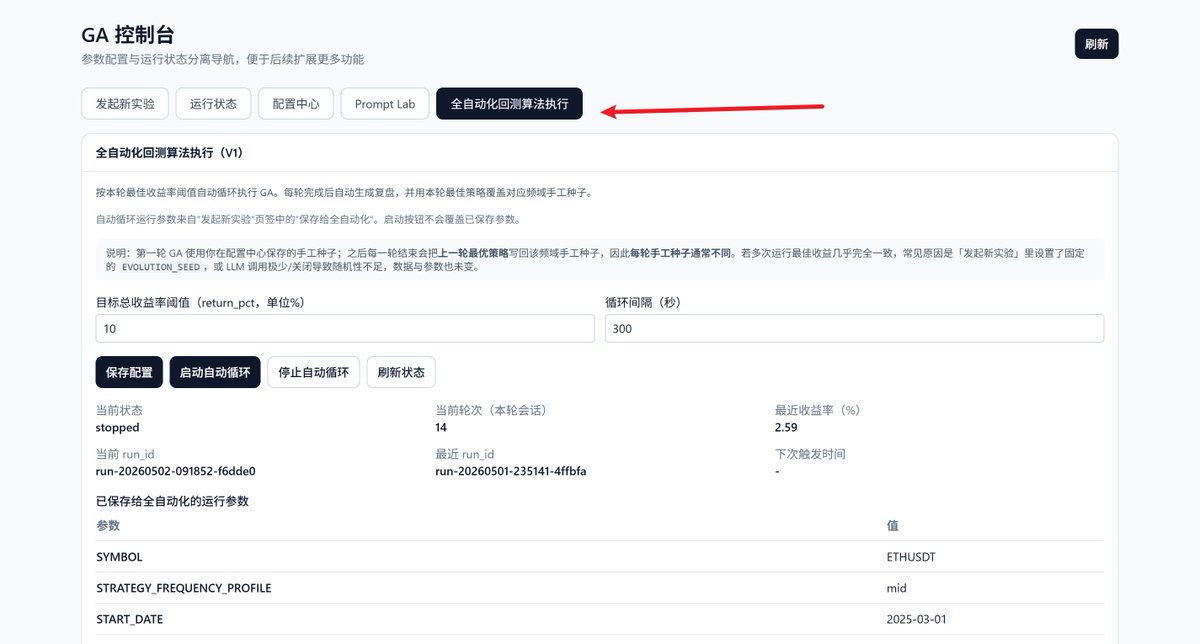Image resolution: width=1200 pixels, height=644 pixels.
Task: Click the 刷新 button at top right
Action: [1096, 44]
